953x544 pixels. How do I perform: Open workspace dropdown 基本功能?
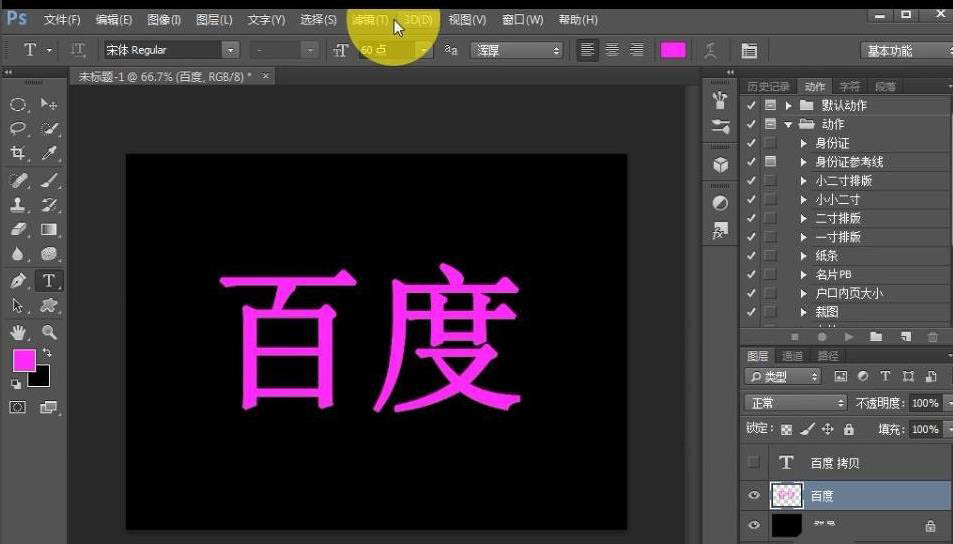click(x=906, y=50)
